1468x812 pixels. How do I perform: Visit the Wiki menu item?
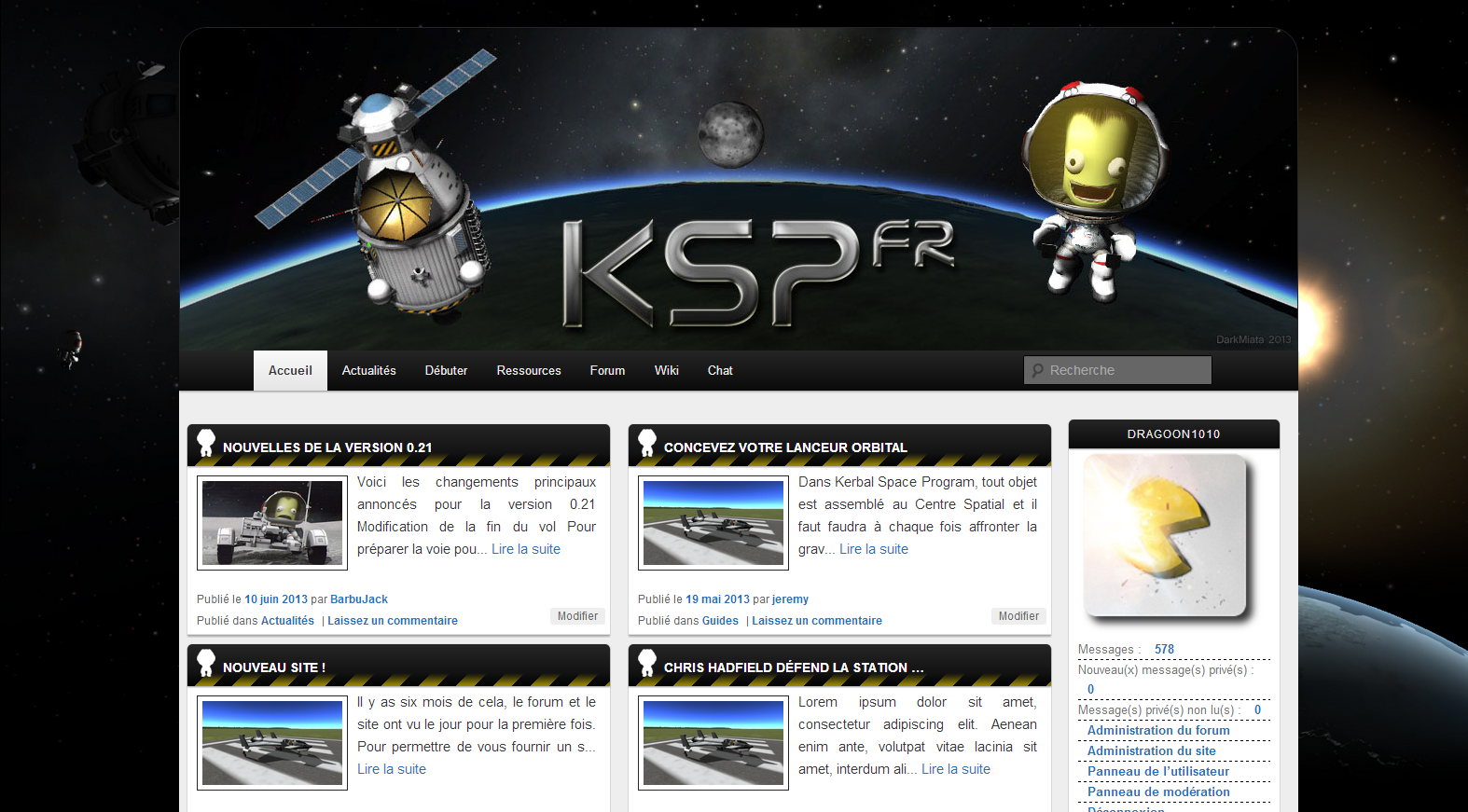(x=666, y=370)
